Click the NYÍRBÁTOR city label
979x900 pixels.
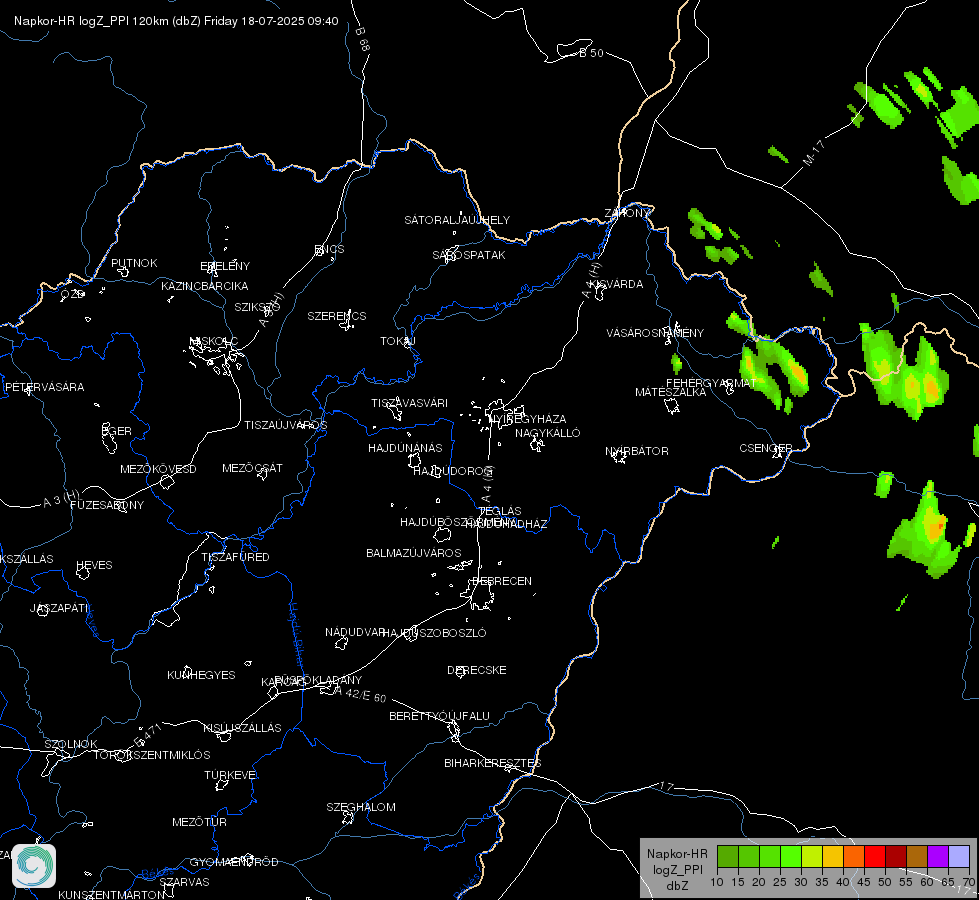pos(637,451)
